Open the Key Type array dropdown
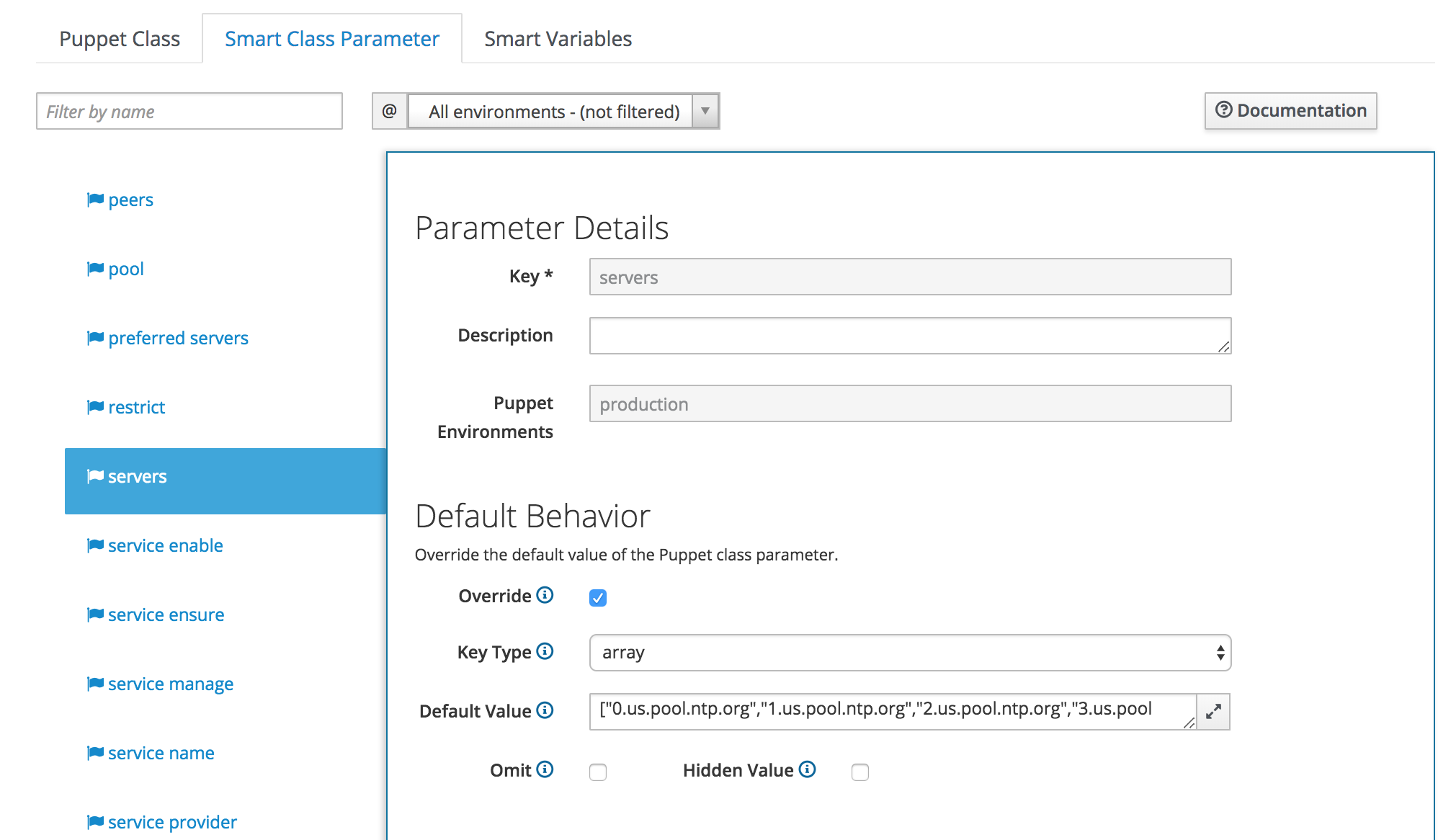The height and width of the screenshot is (840, 1438). pyautogui.click(x=909, y=653)
